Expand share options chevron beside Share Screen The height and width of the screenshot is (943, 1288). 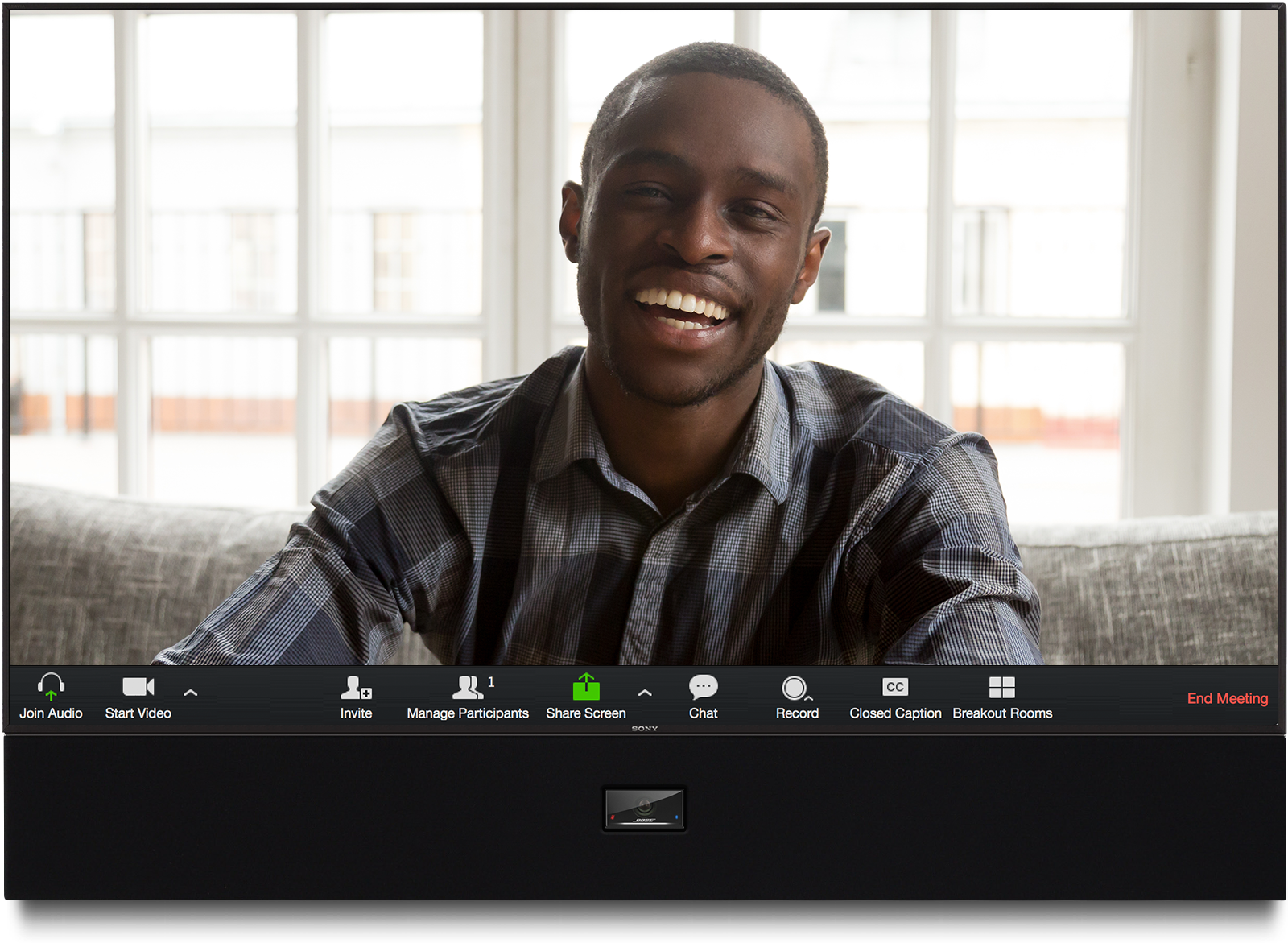pos(645,693)
